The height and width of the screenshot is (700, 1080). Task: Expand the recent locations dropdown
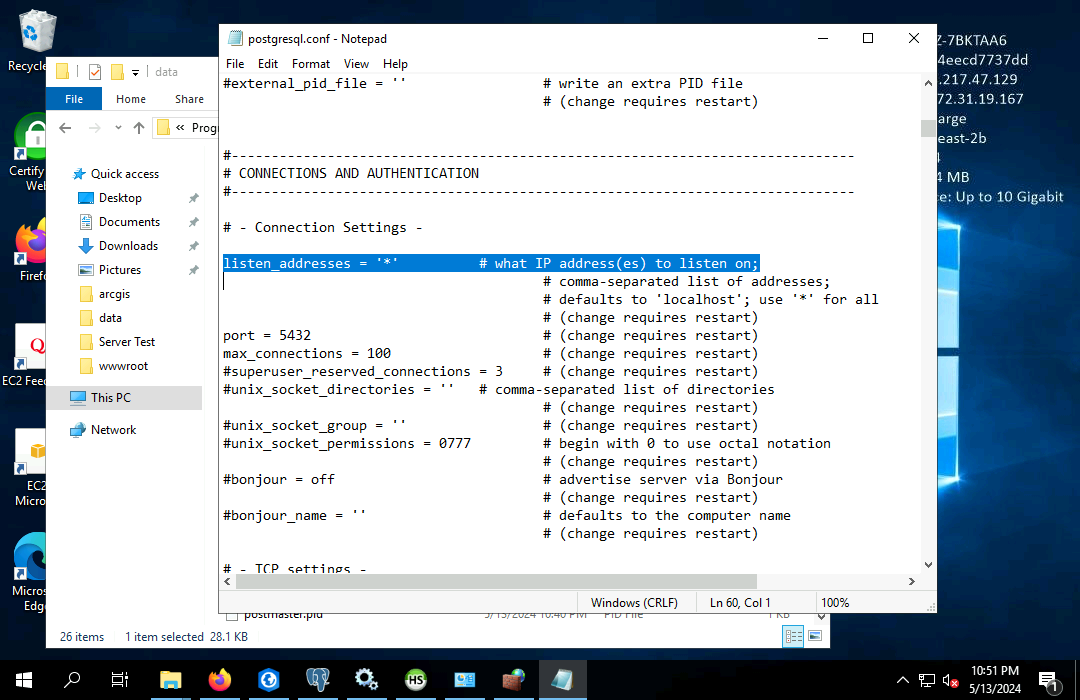pyautogui.click(x=116, y=128)
